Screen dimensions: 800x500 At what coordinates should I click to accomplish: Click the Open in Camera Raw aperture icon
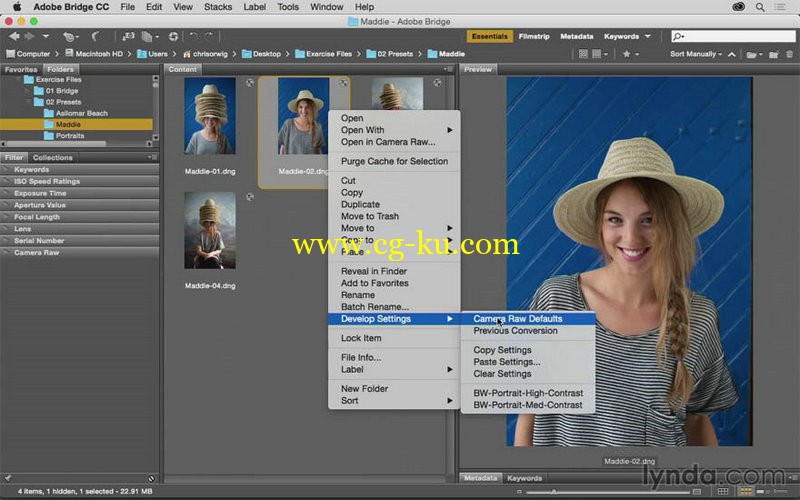click(x=173, y=36)
